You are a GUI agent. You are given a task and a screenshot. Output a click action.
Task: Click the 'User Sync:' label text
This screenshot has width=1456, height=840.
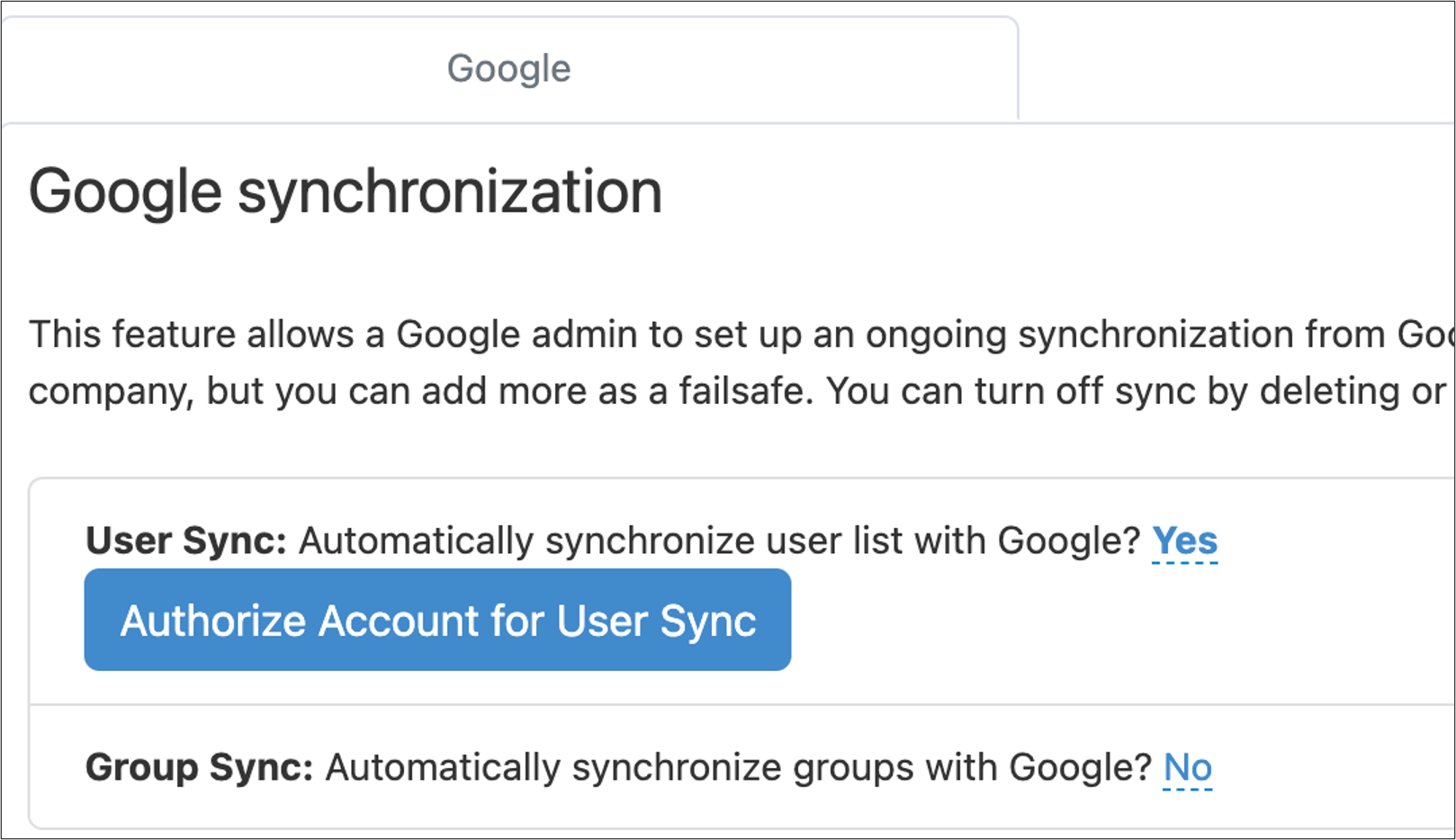186,541
